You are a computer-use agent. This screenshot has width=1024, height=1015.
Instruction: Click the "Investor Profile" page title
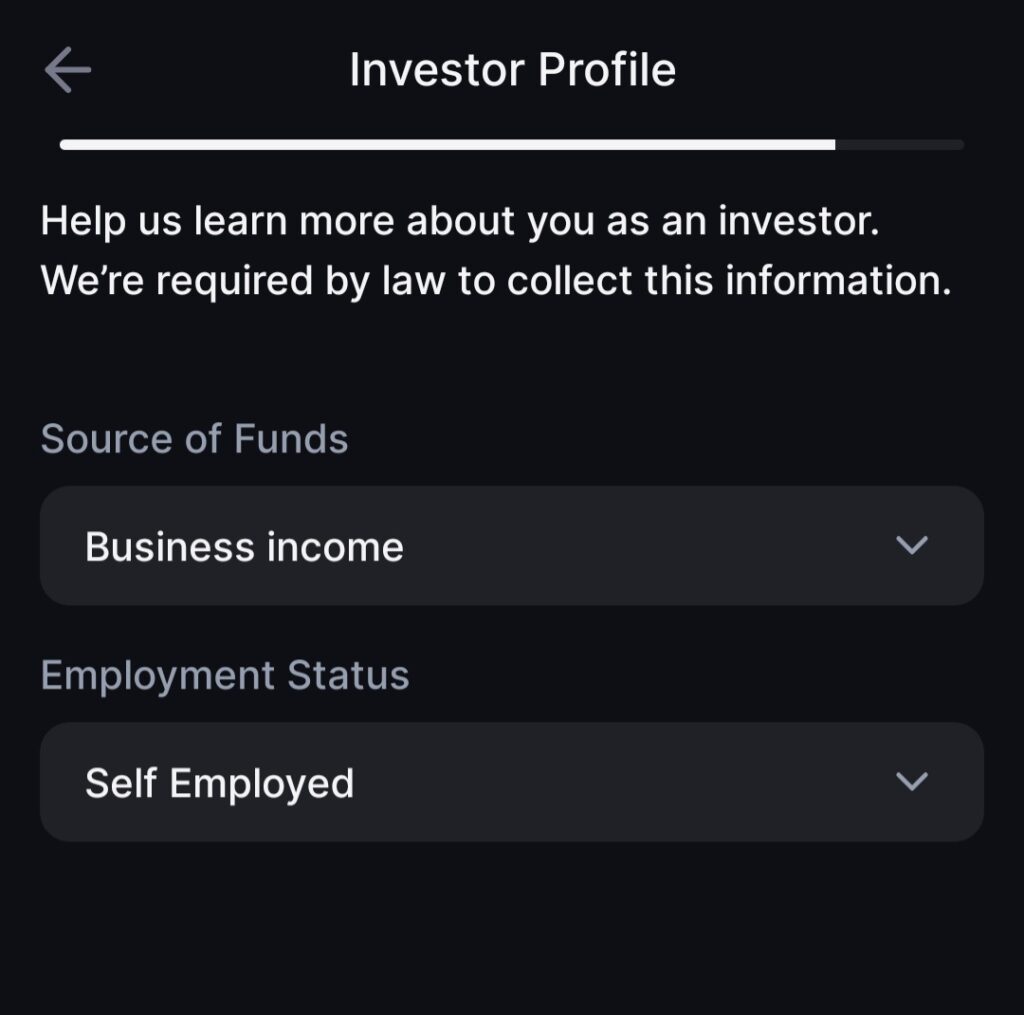(x=512, y=70)
